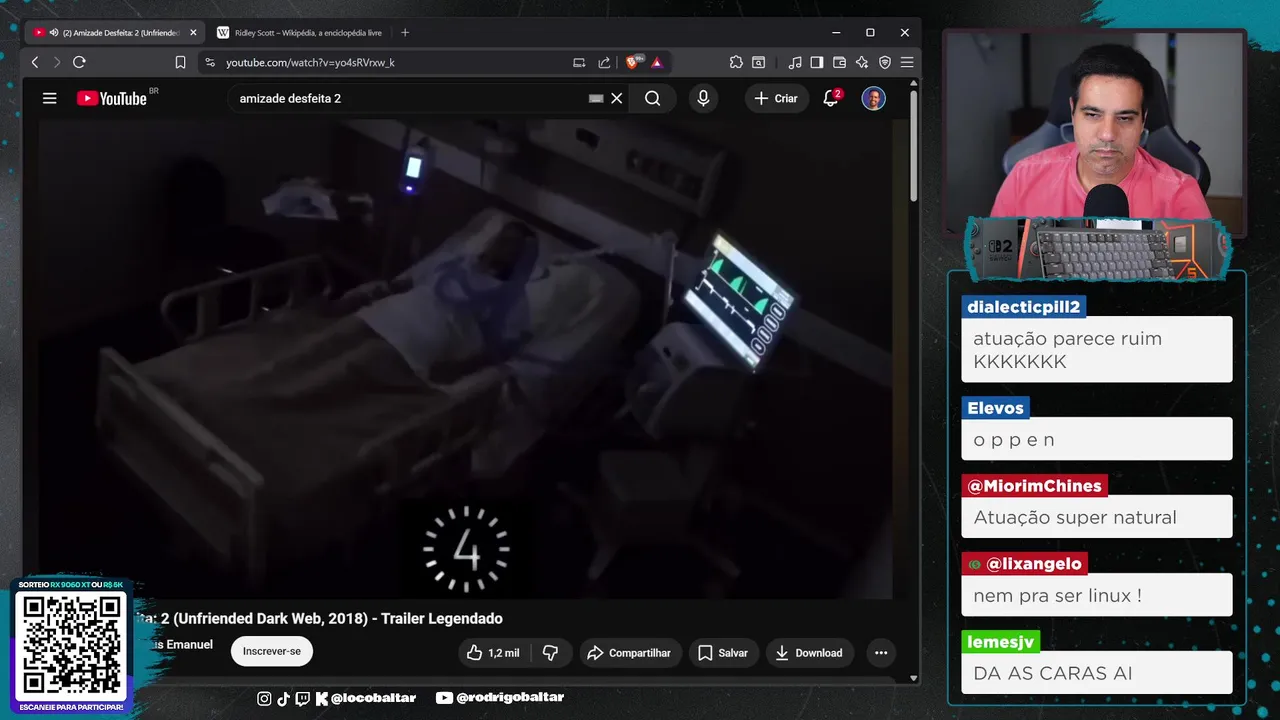Screen dimensions: 1280x720
Task: Open the Criar create menu
Action: (776, 98)
